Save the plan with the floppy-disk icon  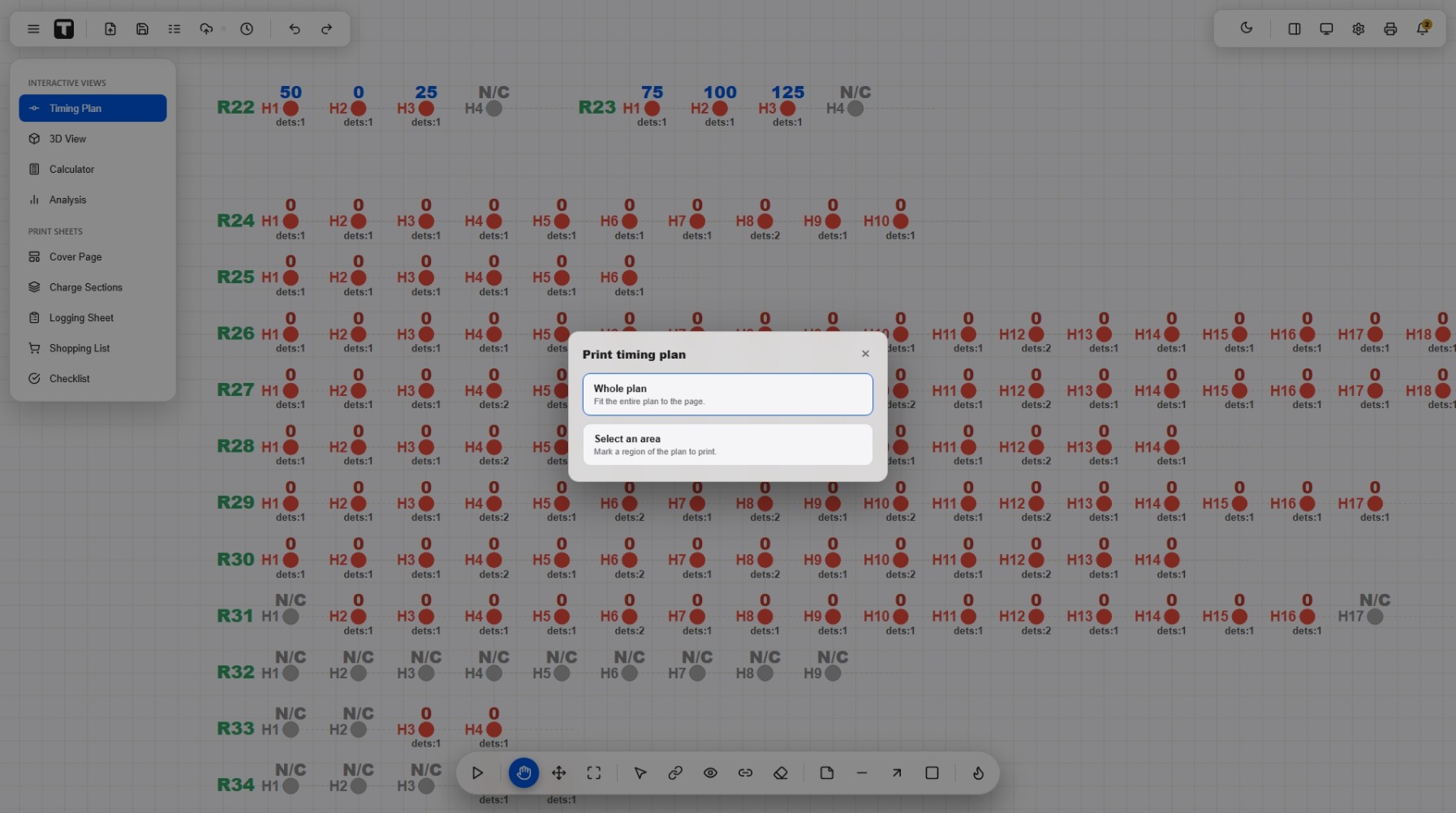point(142,29)
